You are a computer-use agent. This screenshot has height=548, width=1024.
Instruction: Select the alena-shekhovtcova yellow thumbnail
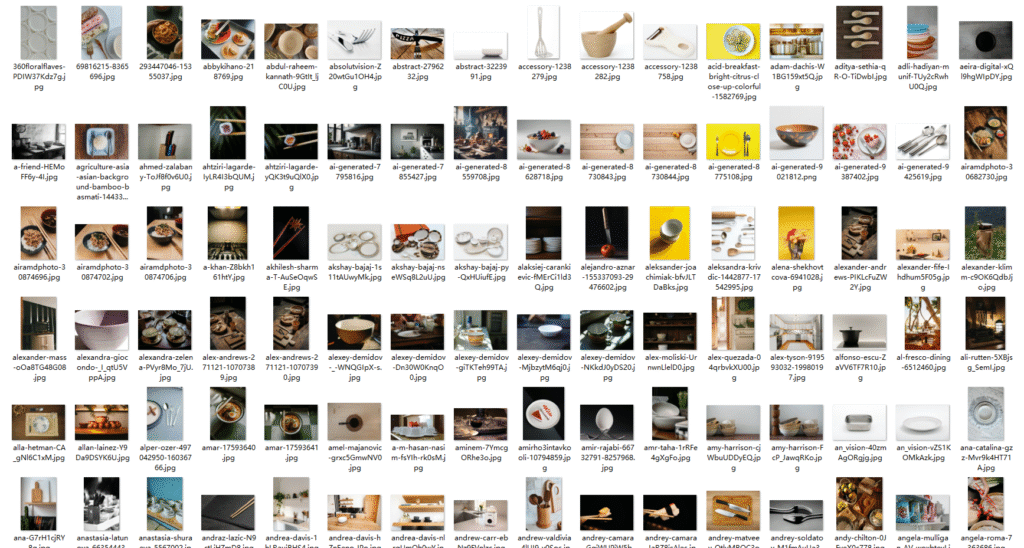(x=797, y=233)
